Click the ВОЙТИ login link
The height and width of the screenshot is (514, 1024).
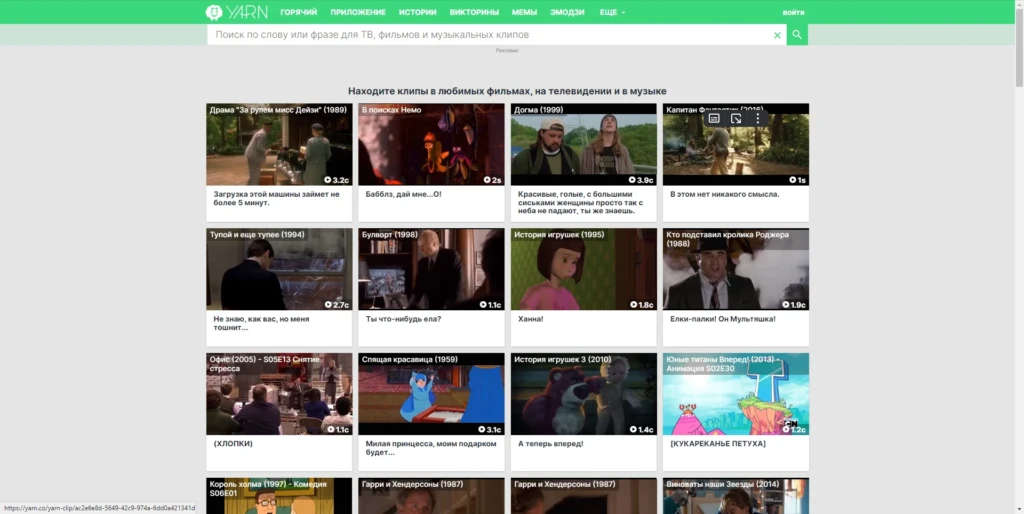(x=793, y=12)
